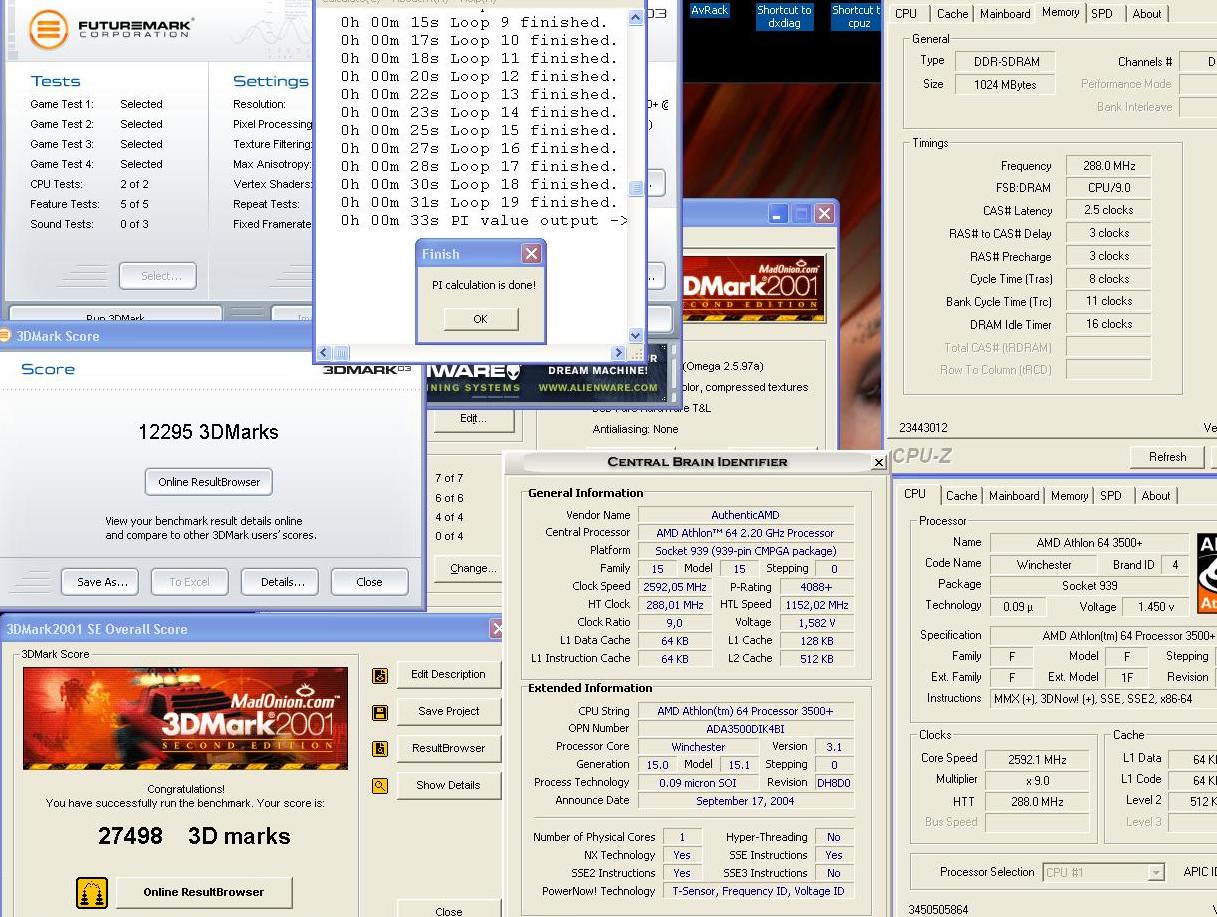Viewport: 1217px width, 917px height.
Task: Click Save Project button
Action: click(x=448, y=712)
